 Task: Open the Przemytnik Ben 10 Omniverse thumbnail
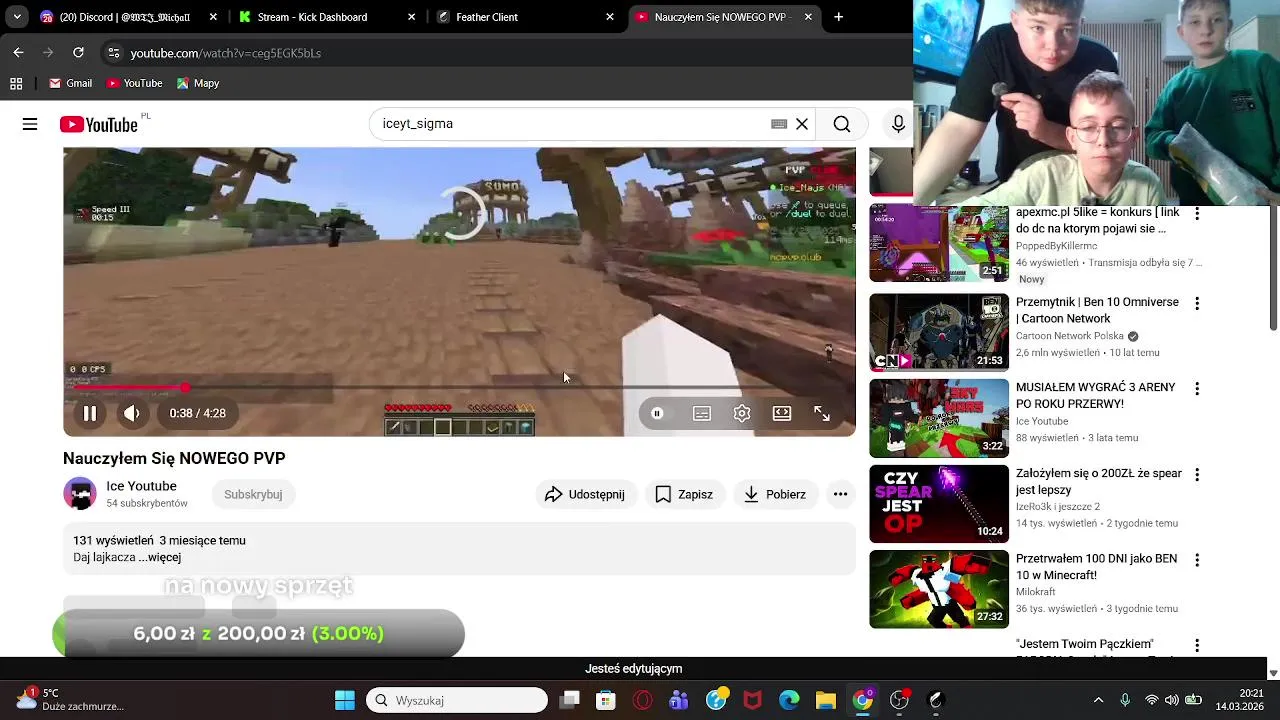(x=939, y=332)
